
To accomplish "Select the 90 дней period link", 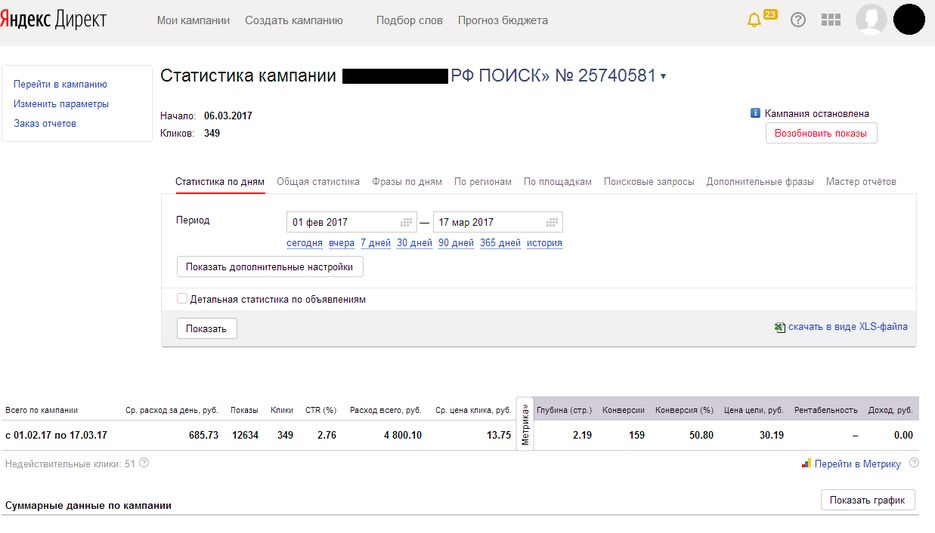I will 456,243.
